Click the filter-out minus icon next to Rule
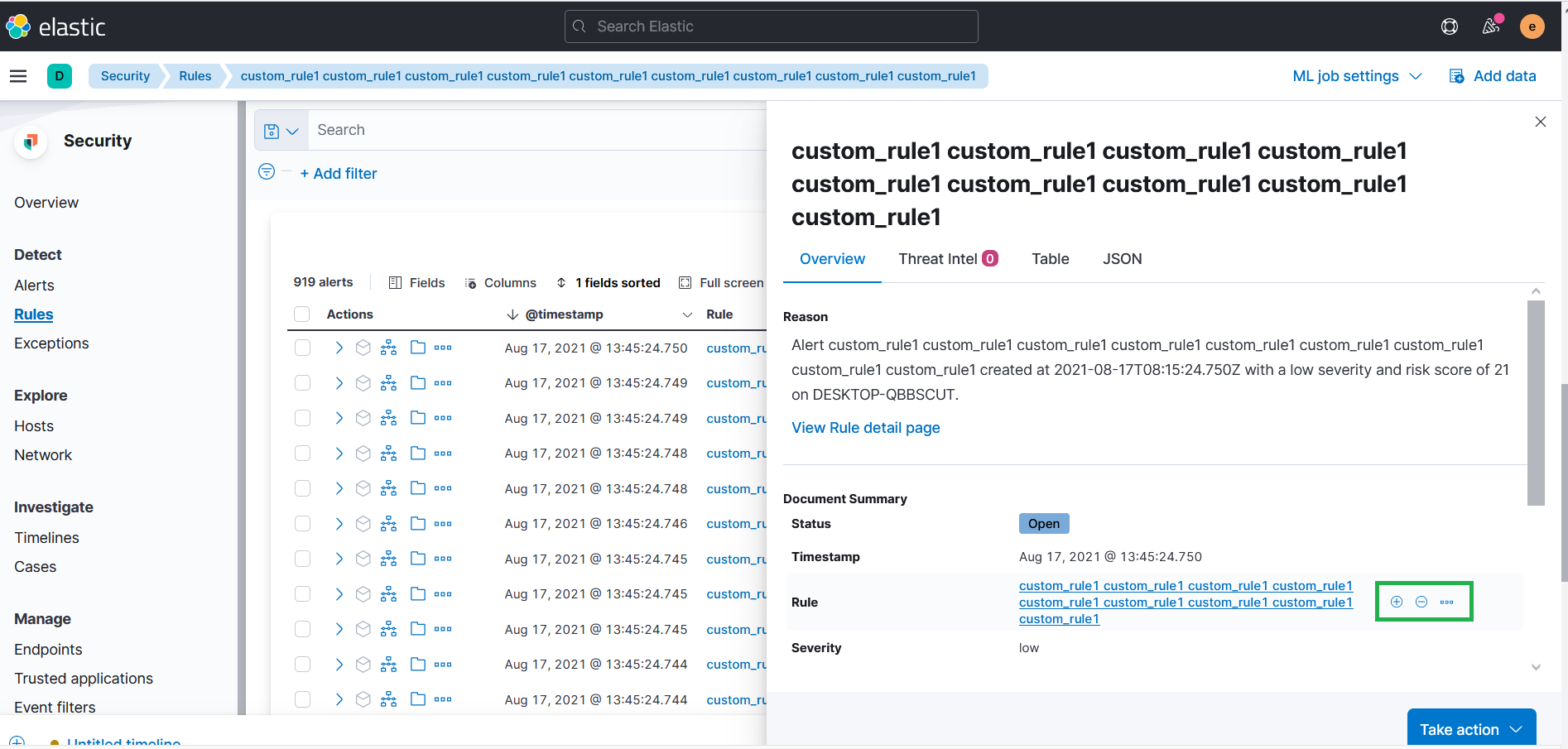 click(1422, 602)
